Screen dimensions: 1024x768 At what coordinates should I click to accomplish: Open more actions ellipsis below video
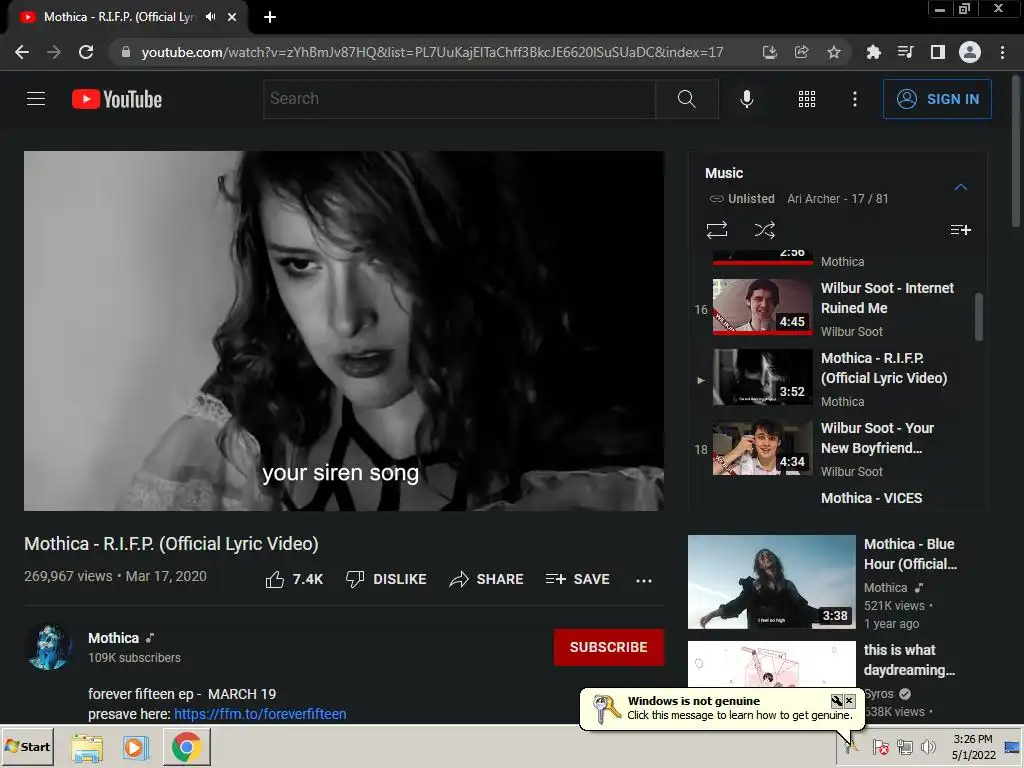pyautogui.click(x=644, y=580)
